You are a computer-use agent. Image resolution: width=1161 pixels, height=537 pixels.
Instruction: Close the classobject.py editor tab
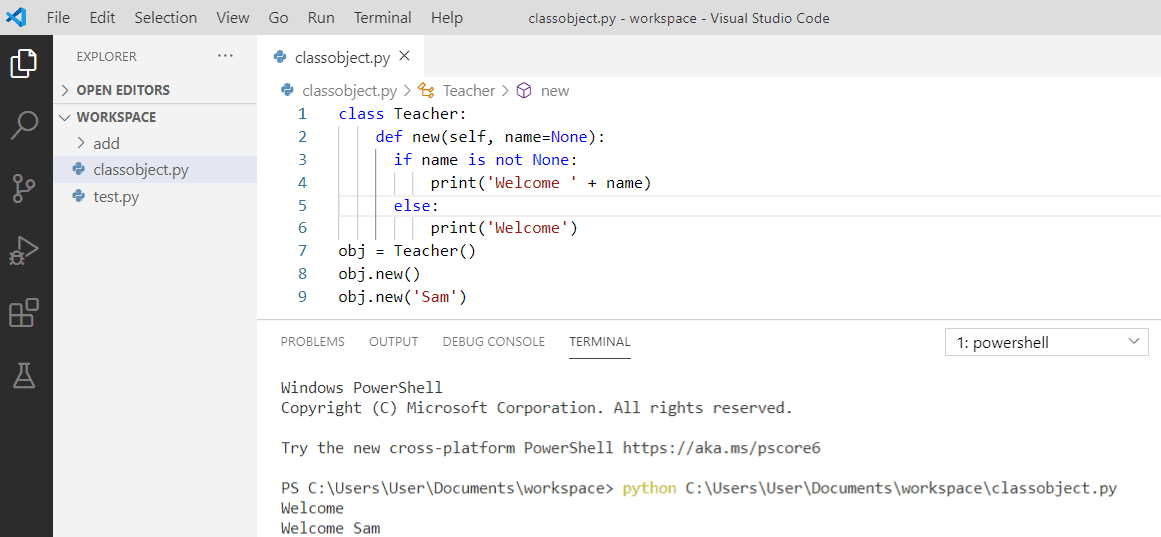pos(404,56)
